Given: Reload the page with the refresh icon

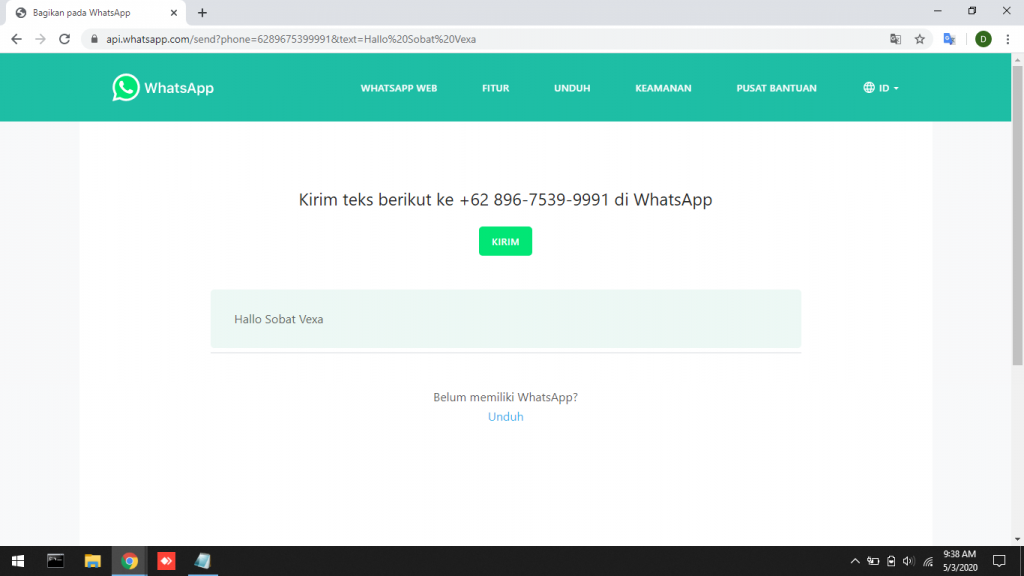Looking at the screenshot, I should coord(64,39).
